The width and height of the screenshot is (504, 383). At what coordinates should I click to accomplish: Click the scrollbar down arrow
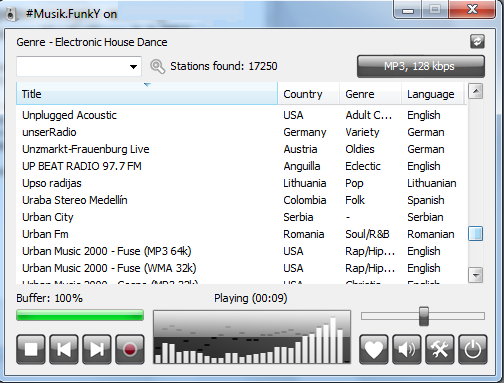pos(475,275)
